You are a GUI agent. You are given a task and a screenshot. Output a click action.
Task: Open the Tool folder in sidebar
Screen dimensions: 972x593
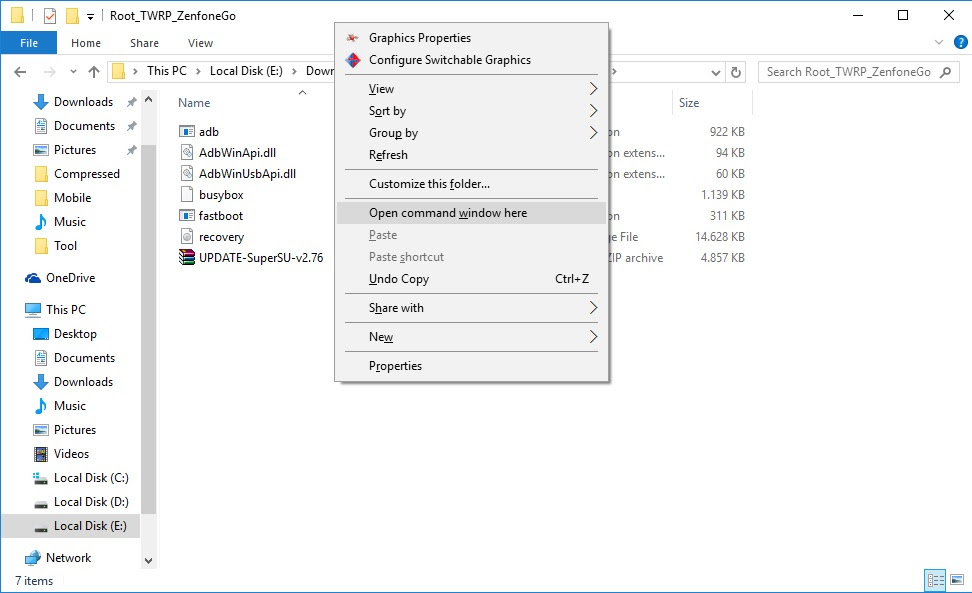coord(65,246)
